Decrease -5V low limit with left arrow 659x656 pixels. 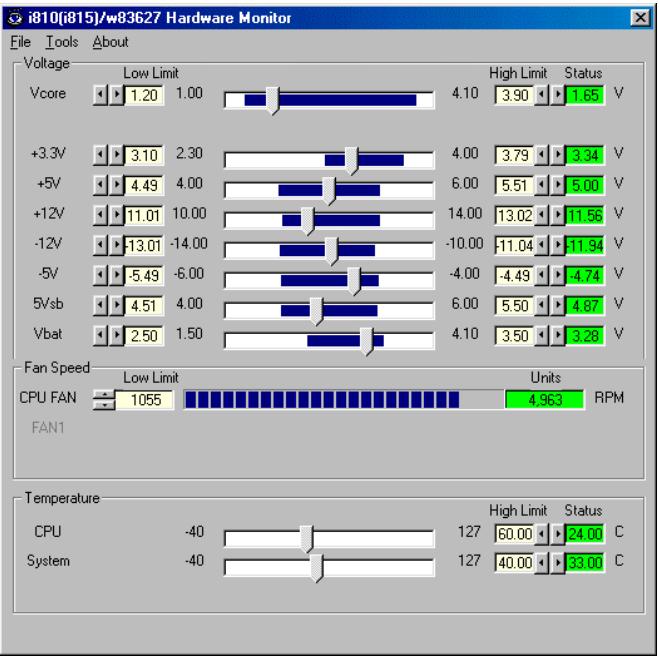tap(100, 276)
